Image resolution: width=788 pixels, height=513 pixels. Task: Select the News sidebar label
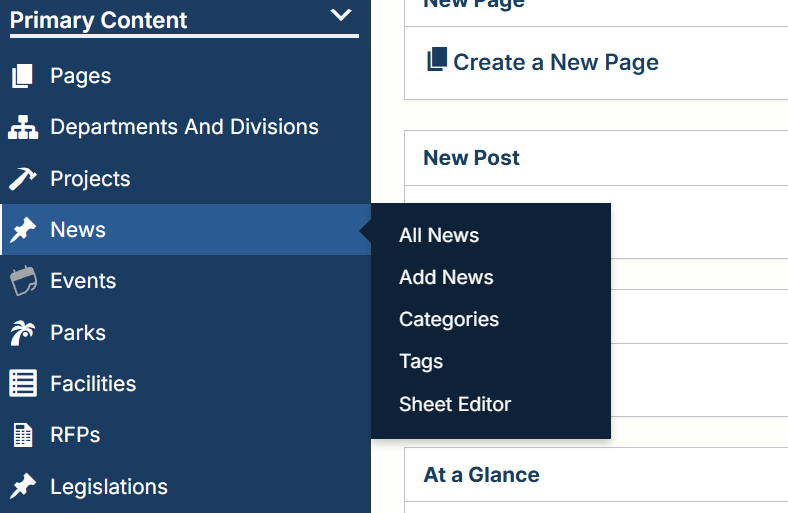coord(78,230)
